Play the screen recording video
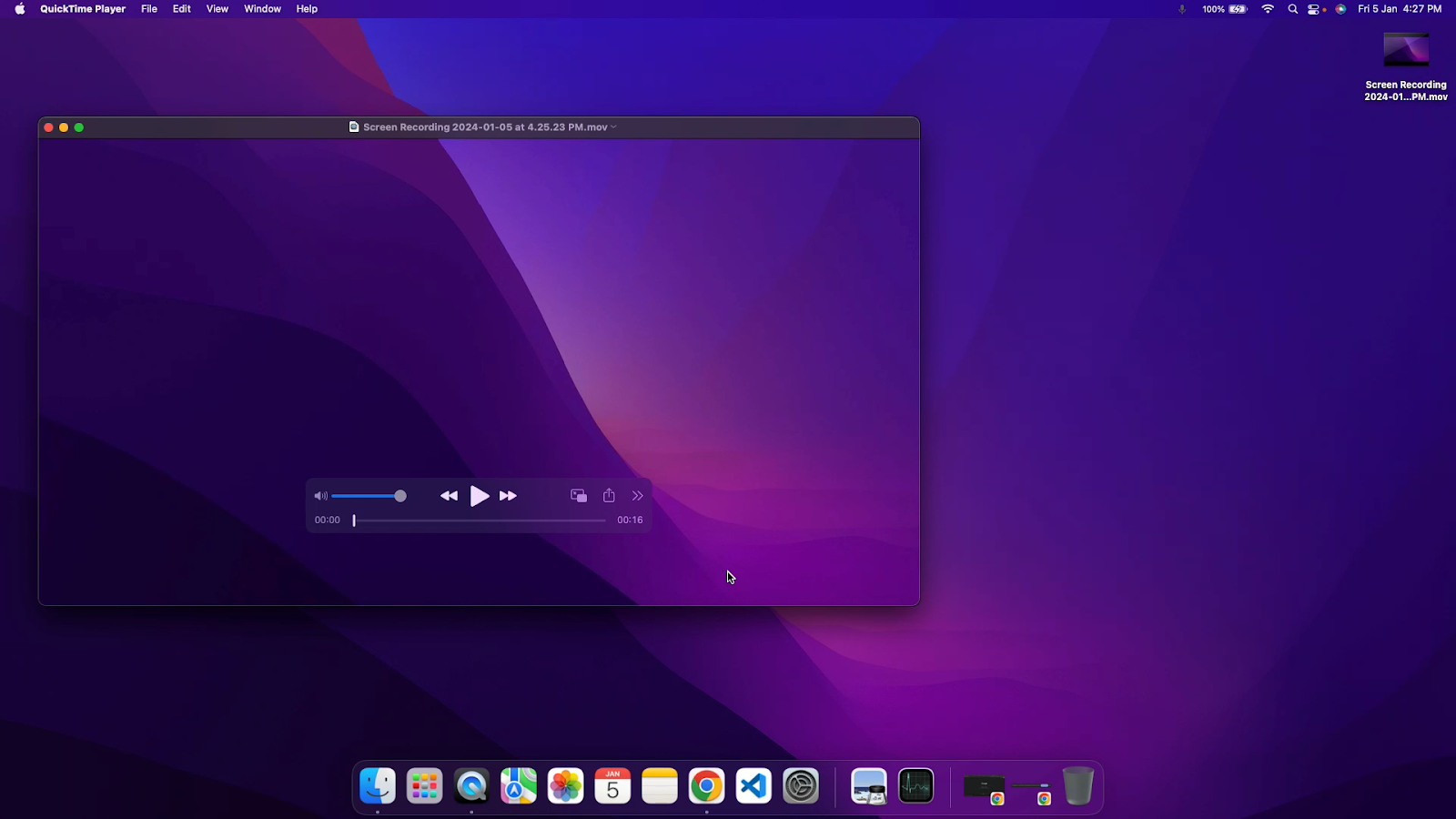The image size is (1456, 819). 480,496
